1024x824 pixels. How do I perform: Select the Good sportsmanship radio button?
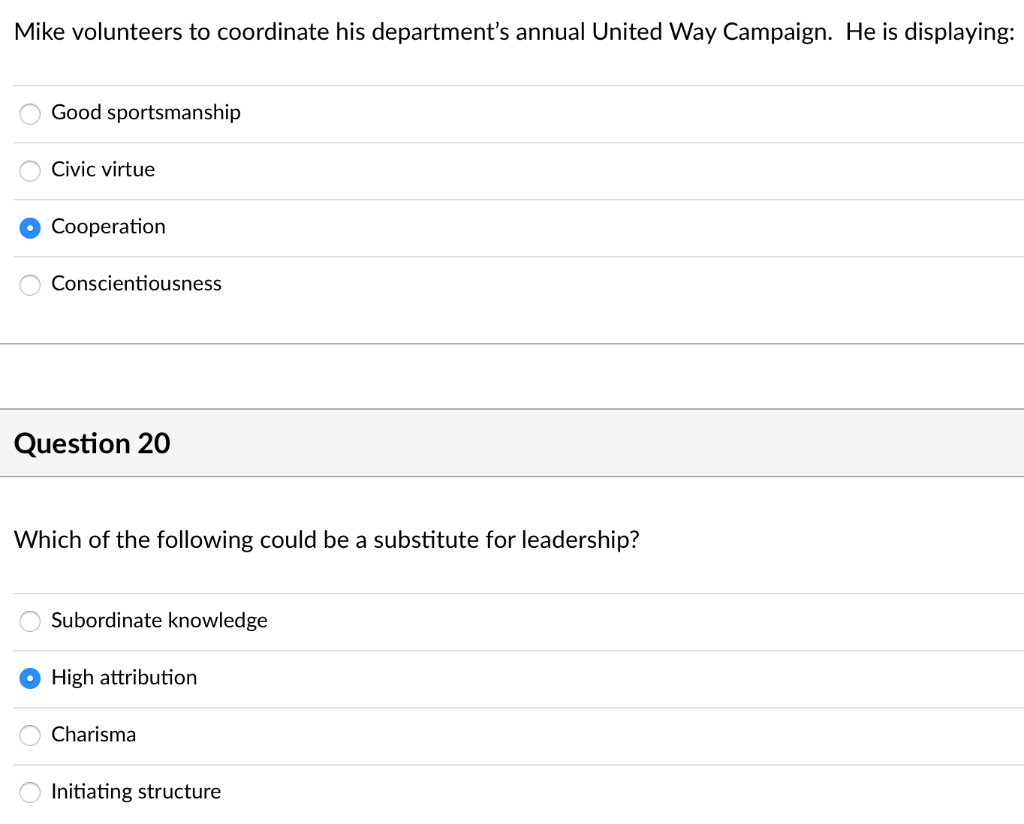[x=30, y=114]
